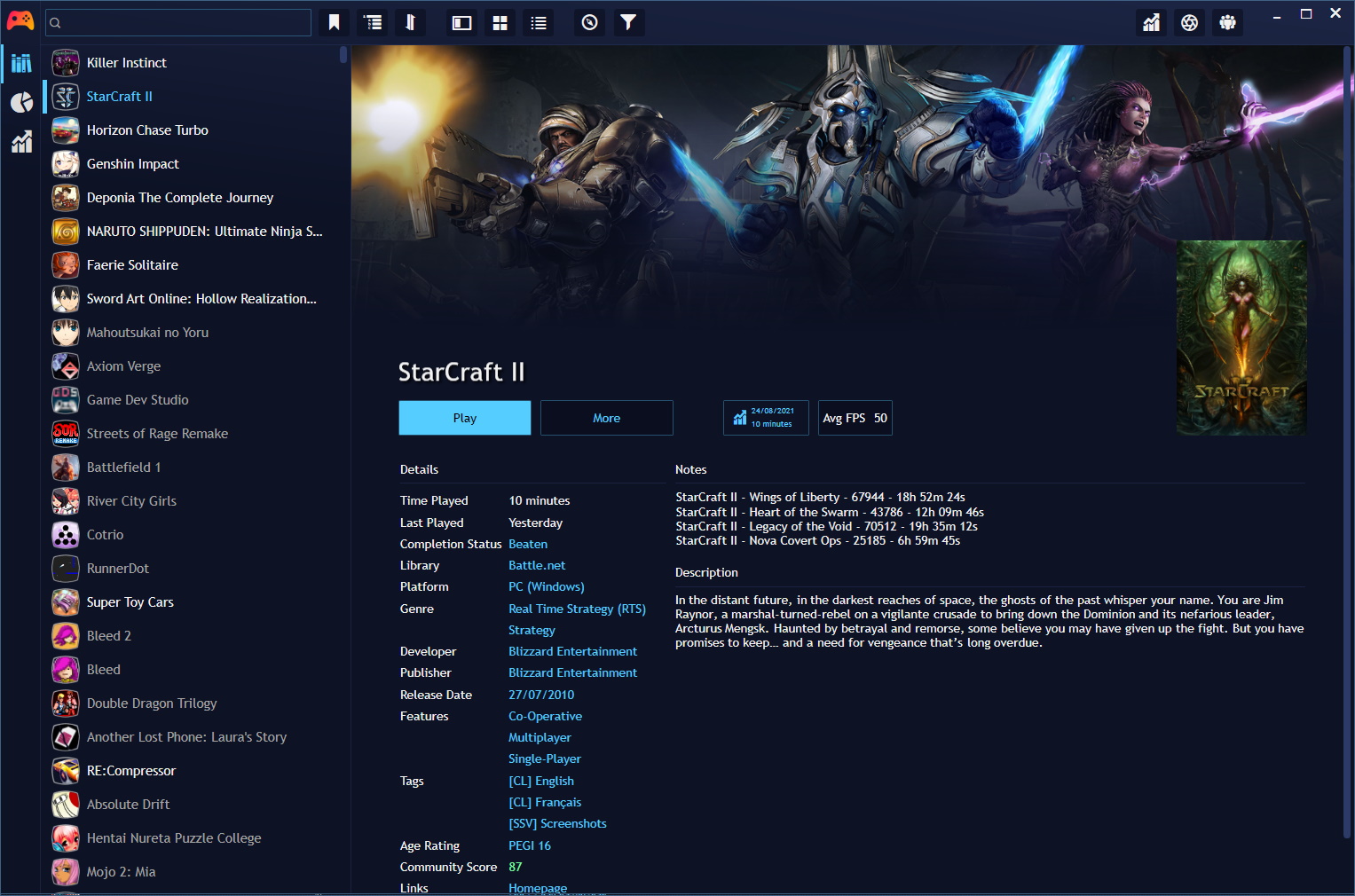
Task: Click the Multiplayer feature link
Action: pos(540,737)
